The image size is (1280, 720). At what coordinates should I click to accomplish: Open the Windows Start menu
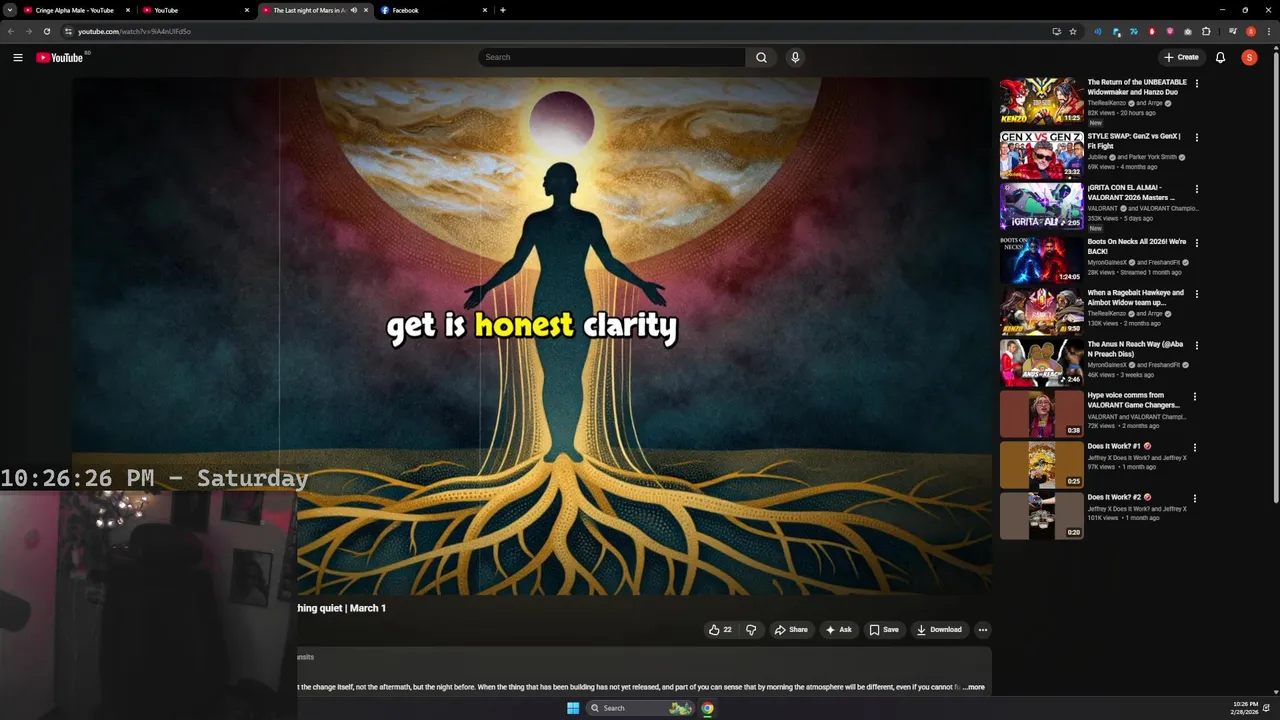[573, 708]
